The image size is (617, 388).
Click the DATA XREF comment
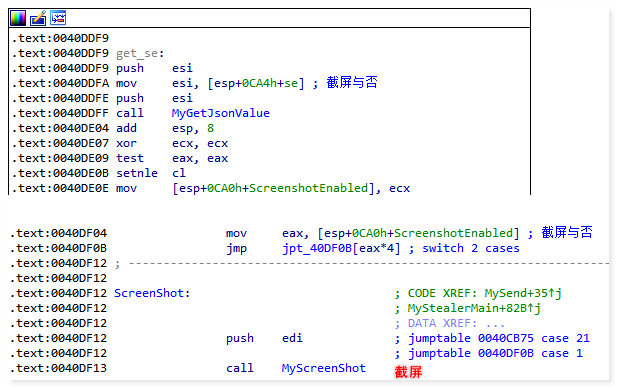click(450, 323)
